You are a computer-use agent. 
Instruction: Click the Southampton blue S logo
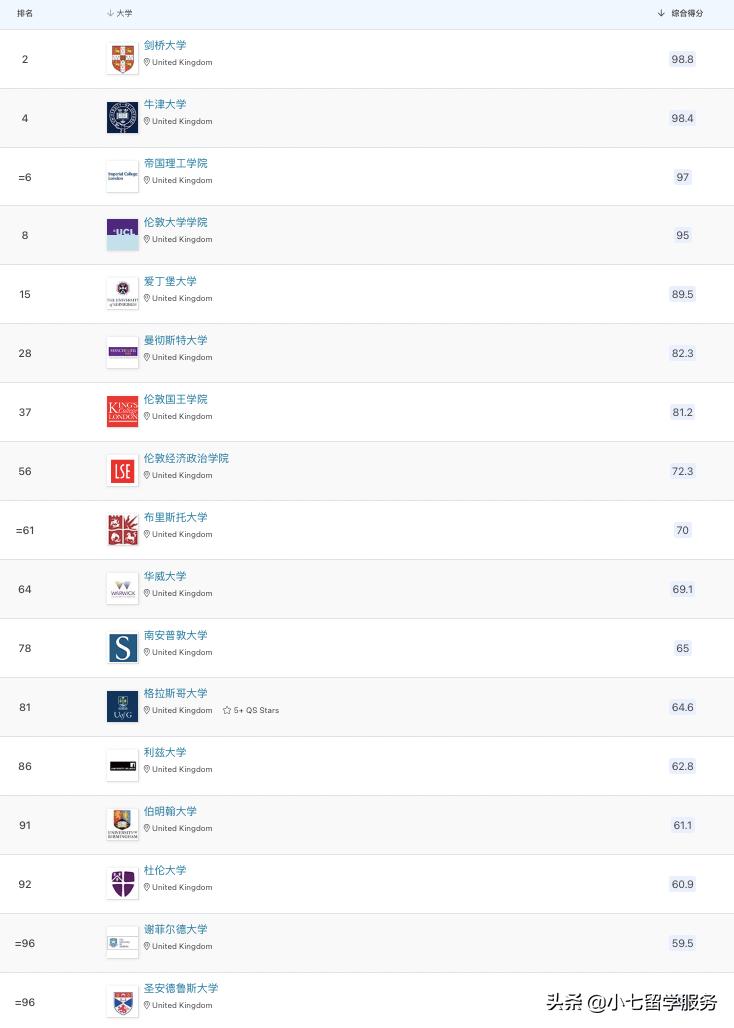(x=123, y=648)
